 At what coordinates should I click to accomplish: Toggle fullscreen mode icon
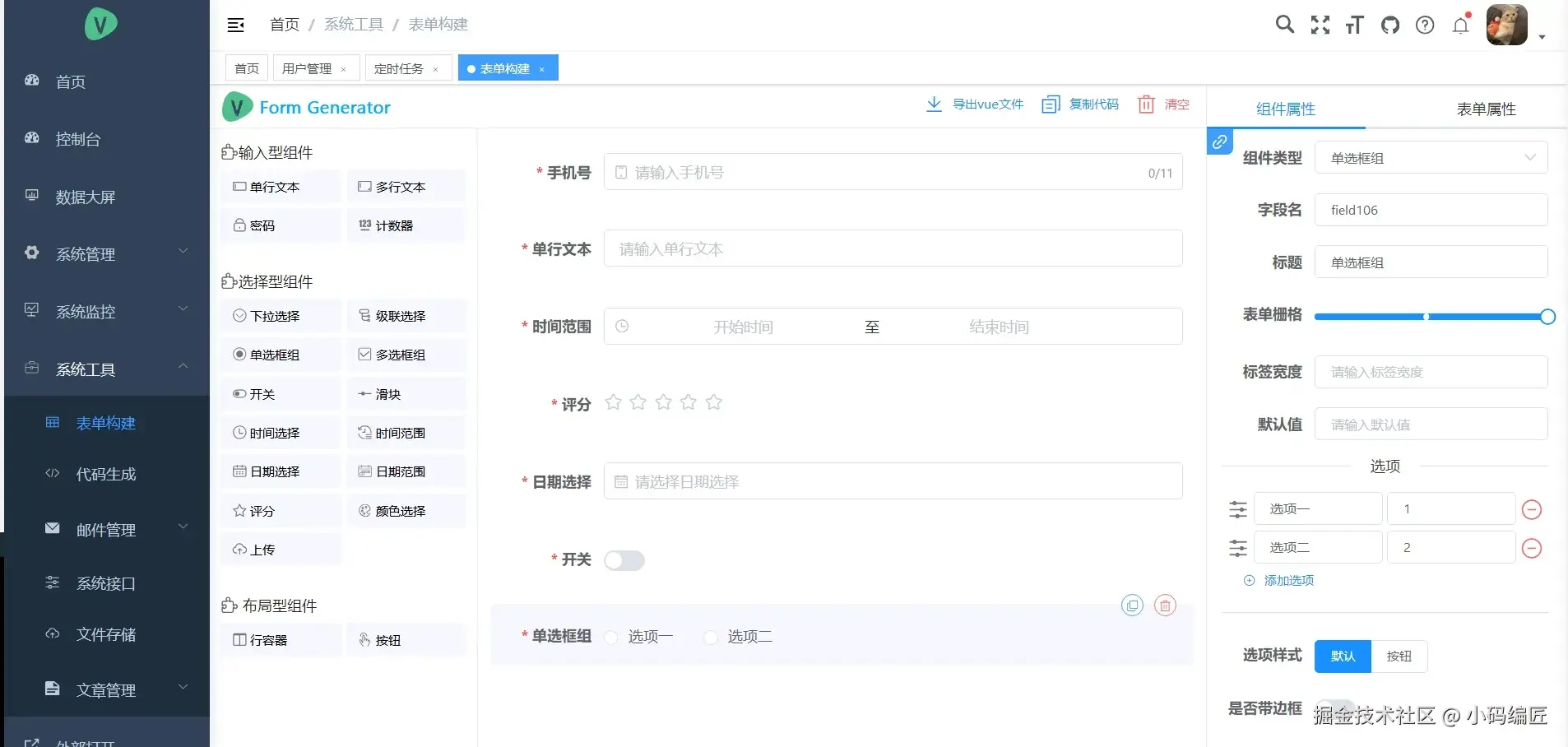coord(1320,25)
